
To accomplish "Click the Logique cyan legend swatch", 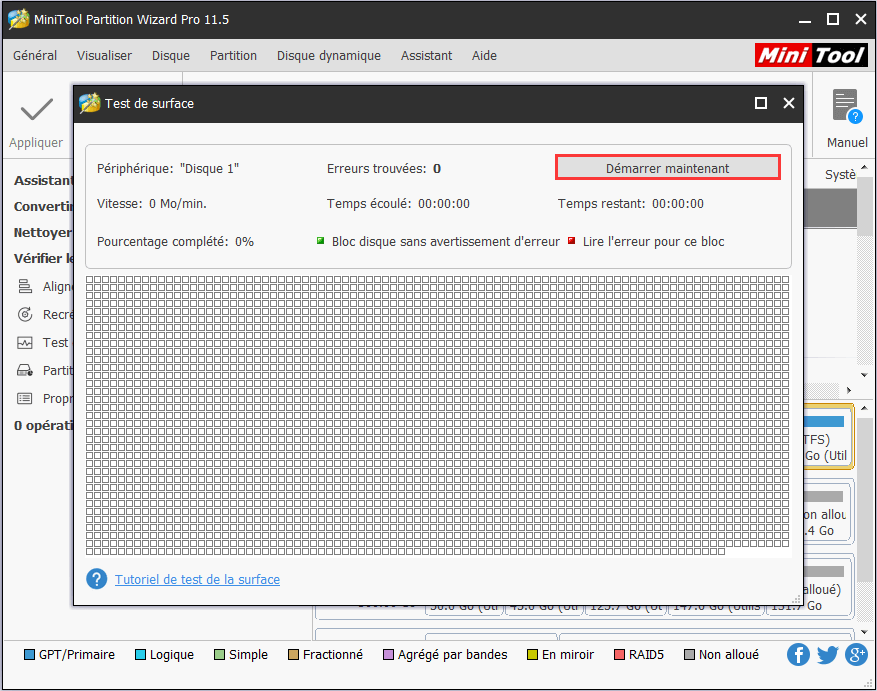I will point(140,654).
